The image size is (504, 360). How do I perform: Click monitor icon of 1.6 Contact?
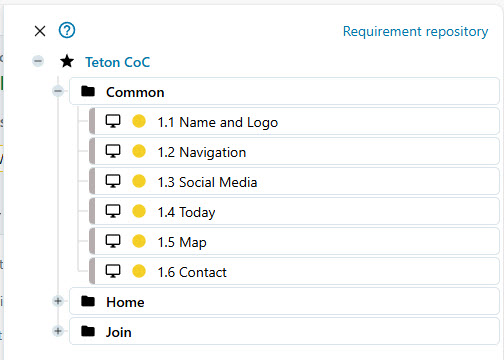(113, 271)
